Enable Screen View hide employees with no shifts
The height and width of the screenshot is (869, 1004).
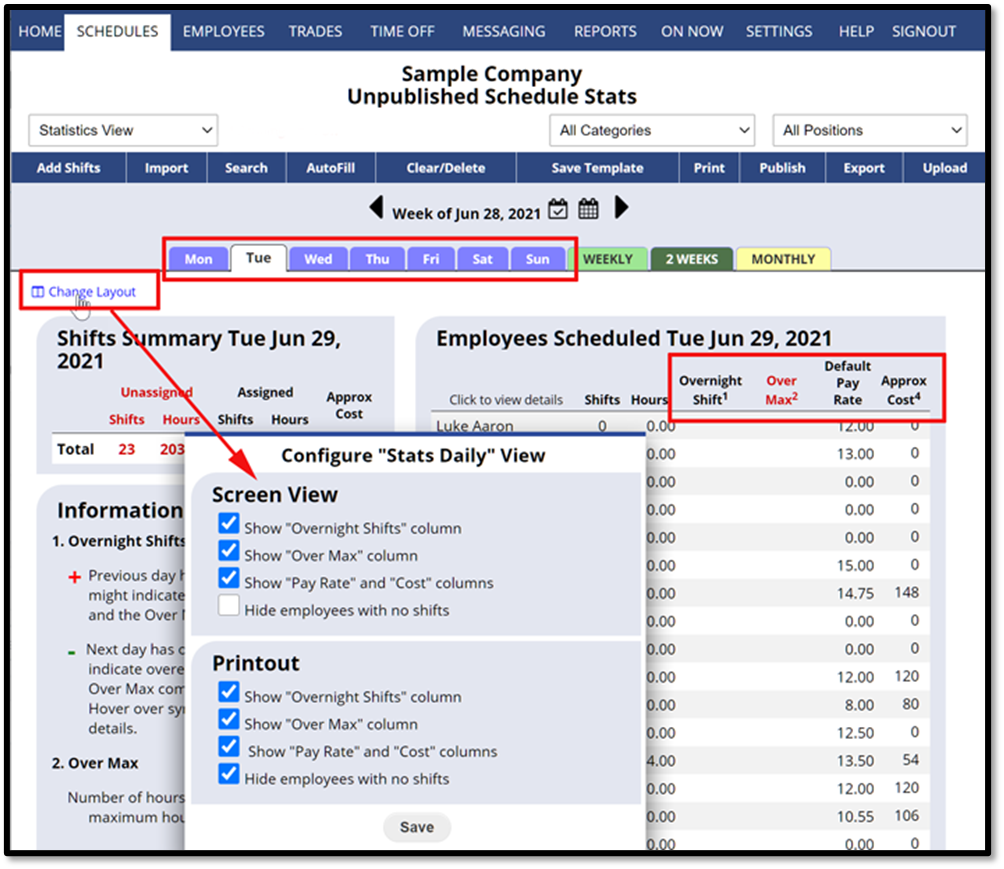[229, 606]
